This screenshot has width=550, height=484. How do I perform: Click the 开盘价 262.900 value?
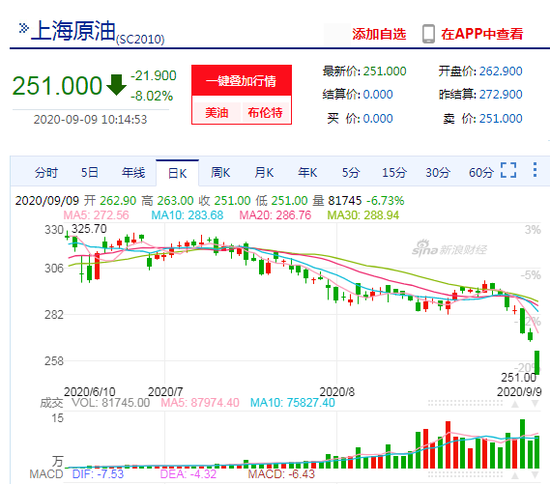click(x=501, y=71)
